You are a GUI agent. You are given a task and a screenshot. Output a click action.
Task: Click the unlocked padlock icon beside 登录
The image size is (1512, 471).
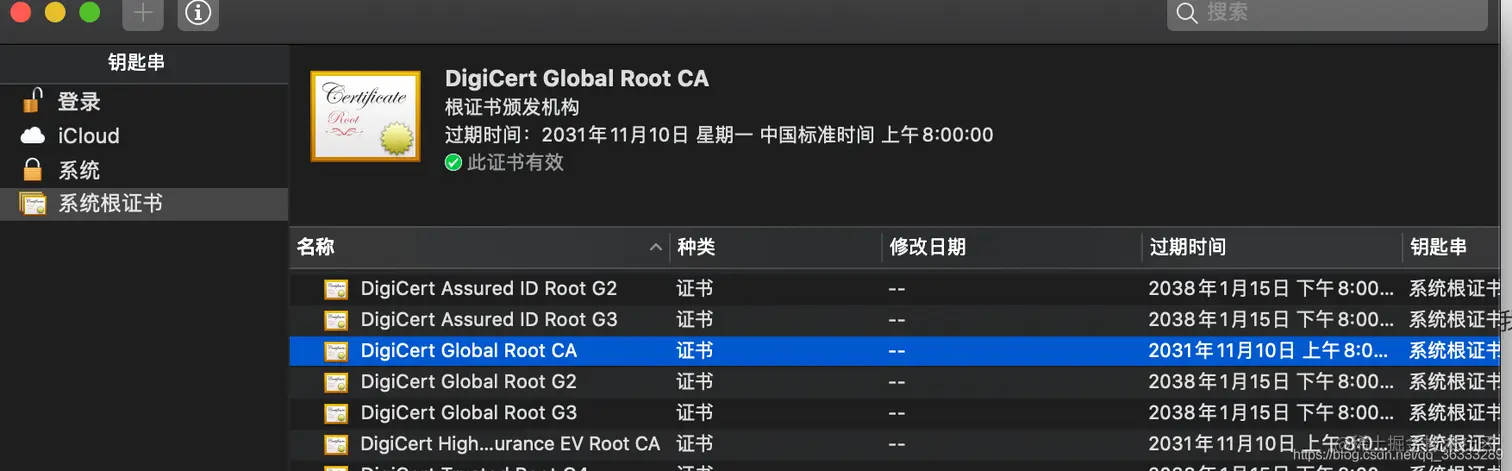33,100
